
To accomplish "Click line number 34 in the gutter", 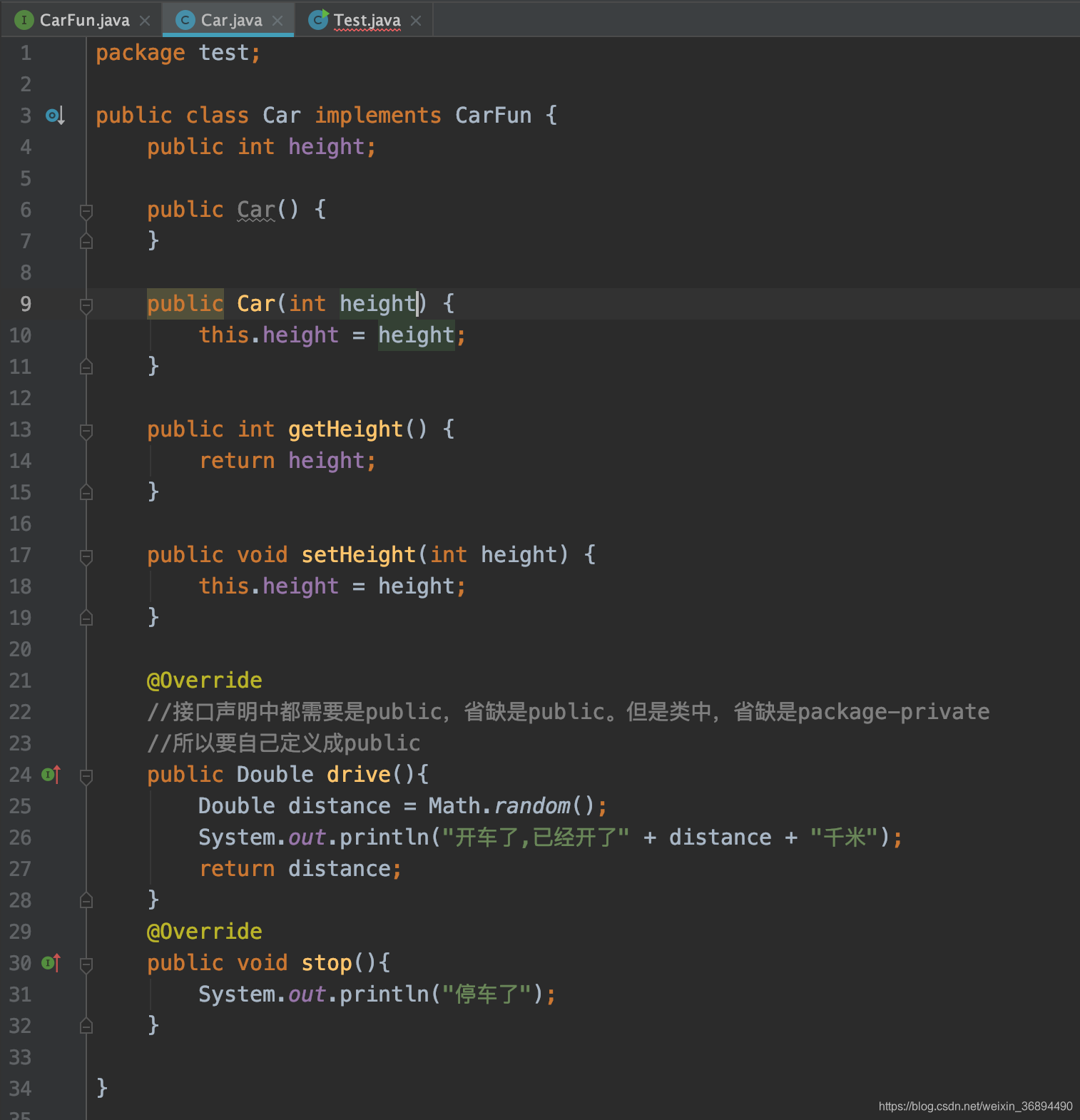I will pos(20,1089).
